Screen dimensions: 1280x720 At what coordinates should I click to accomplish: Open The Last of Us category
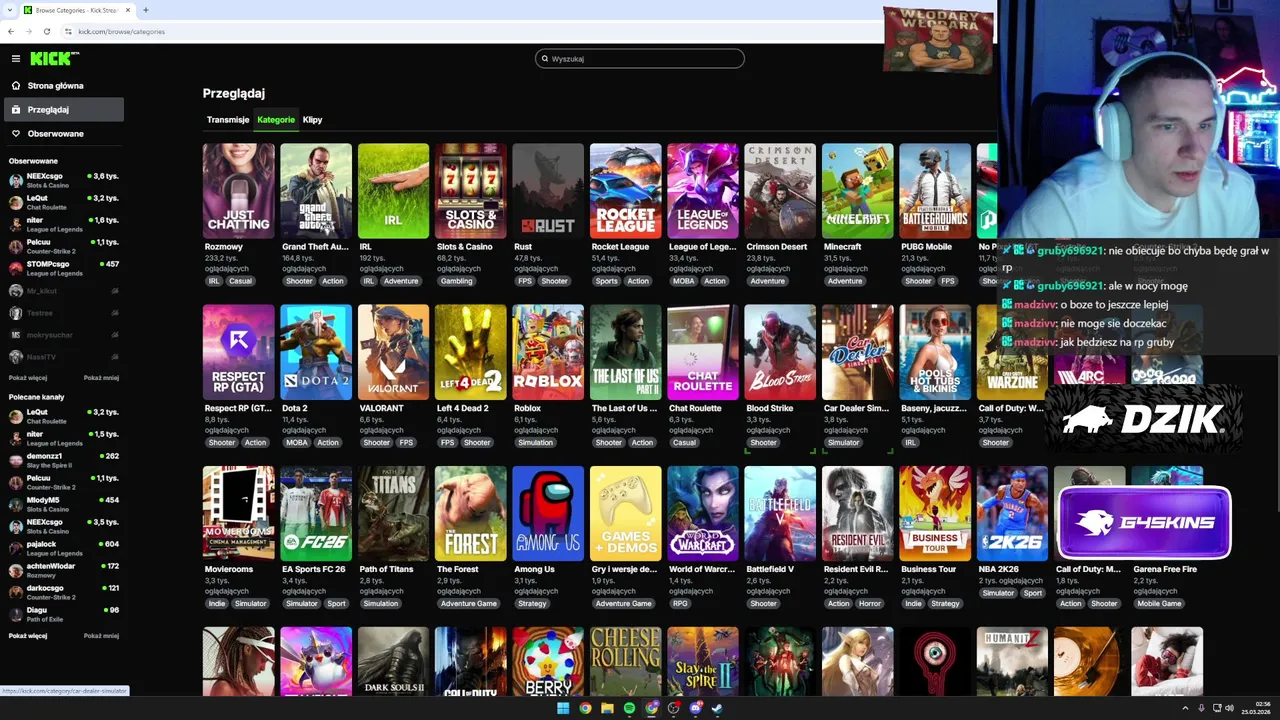point(625,352)
